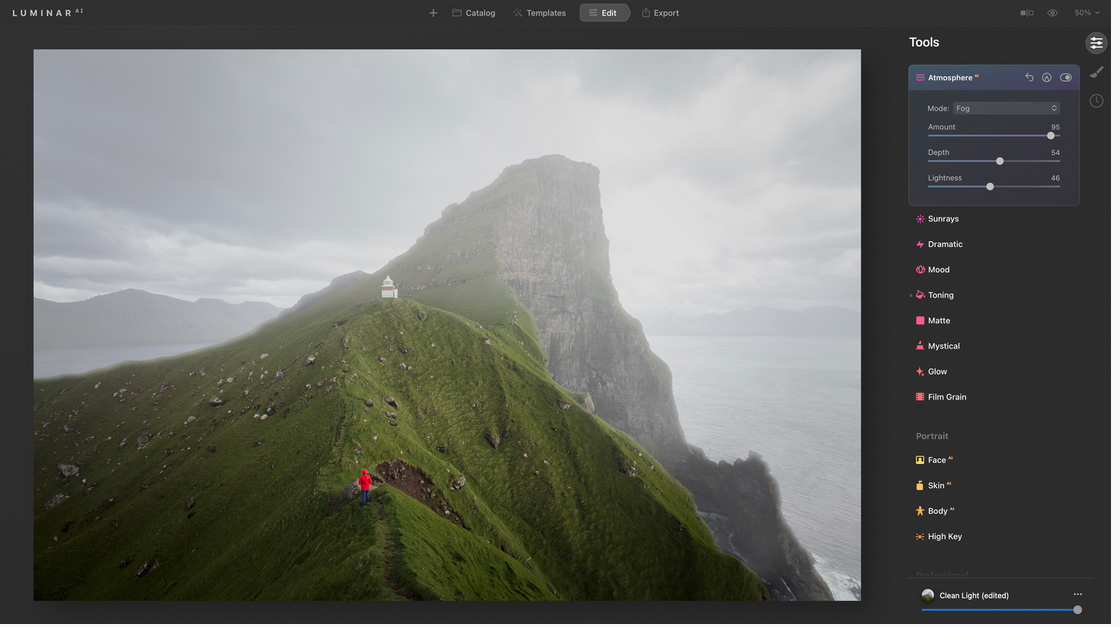Open the local masking brush icon
The width and height of the screenshot is (1120, 627).
1096,72
